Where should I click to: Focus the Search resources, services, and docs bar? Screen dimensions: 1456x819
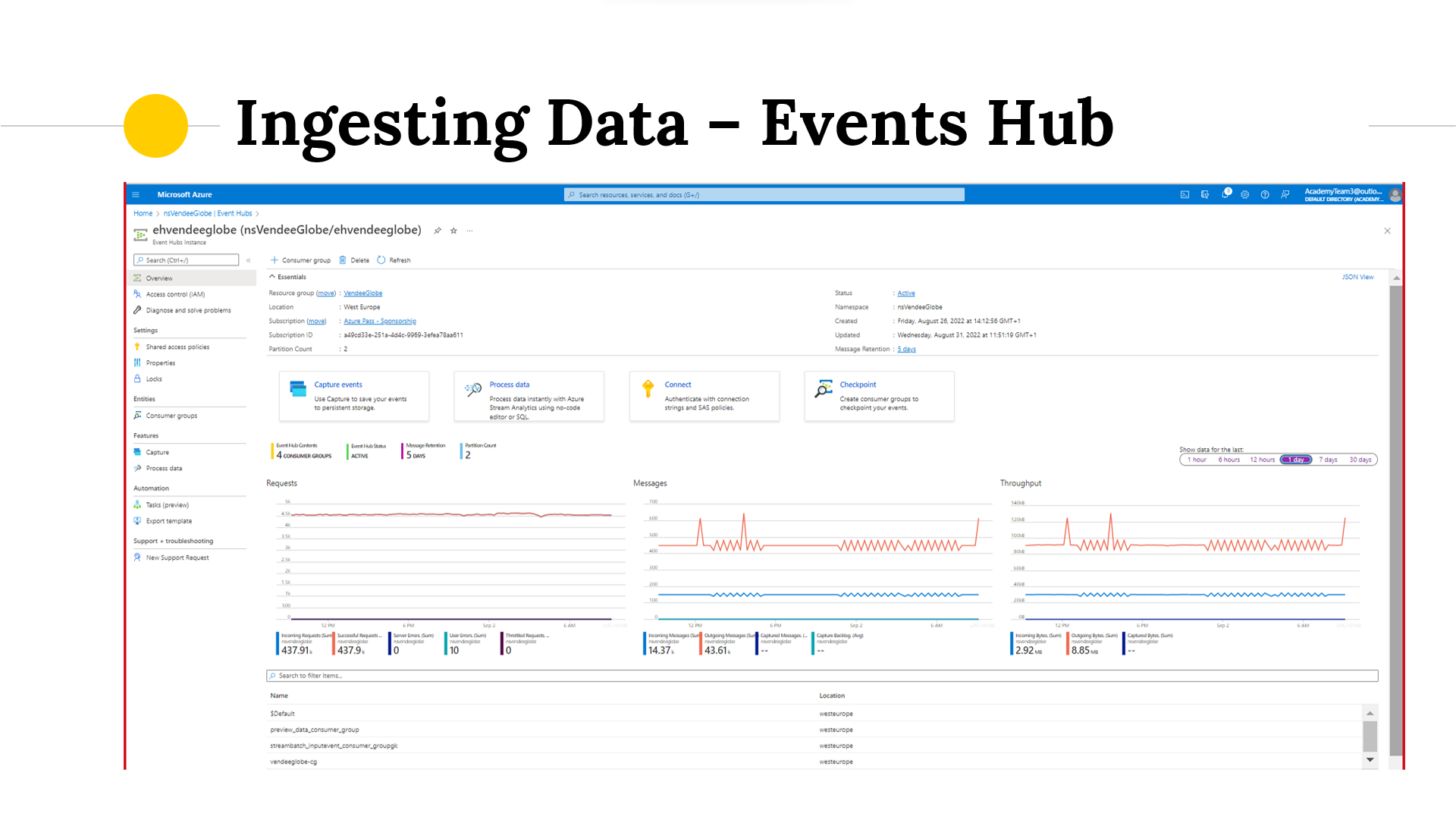pos(764,195)
